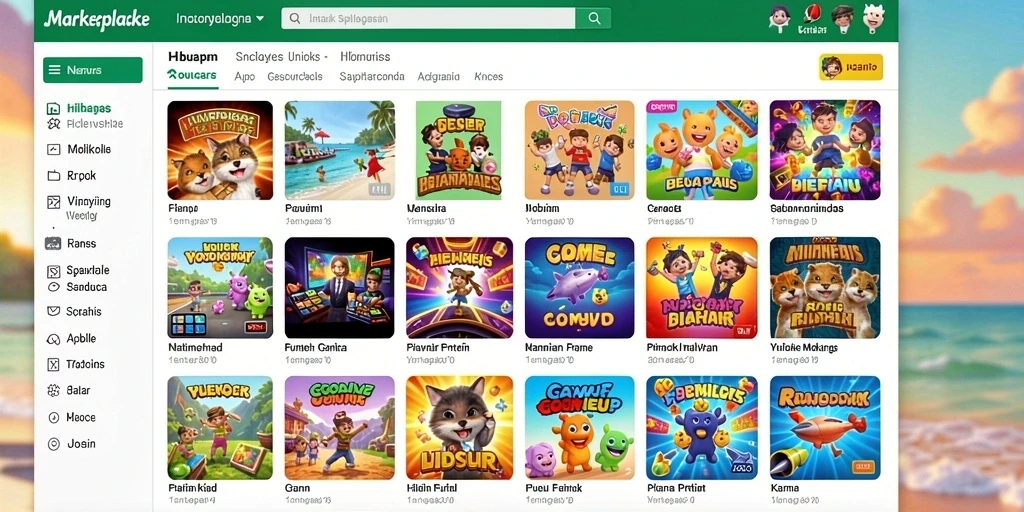The width and height of the screenshot is (1024, 512).
Task: Click the Scrahis envelope icon
Action: pos(54,312)
